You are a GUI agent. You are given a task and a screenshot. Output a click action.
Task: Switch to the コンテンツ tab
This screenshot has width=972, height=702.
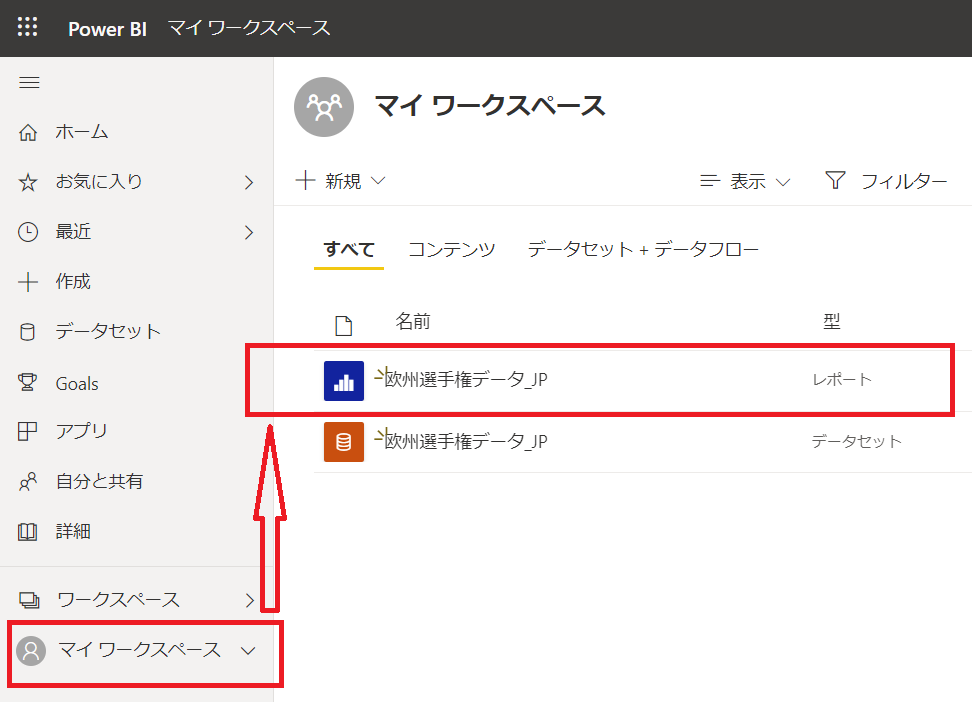point(451,250)
